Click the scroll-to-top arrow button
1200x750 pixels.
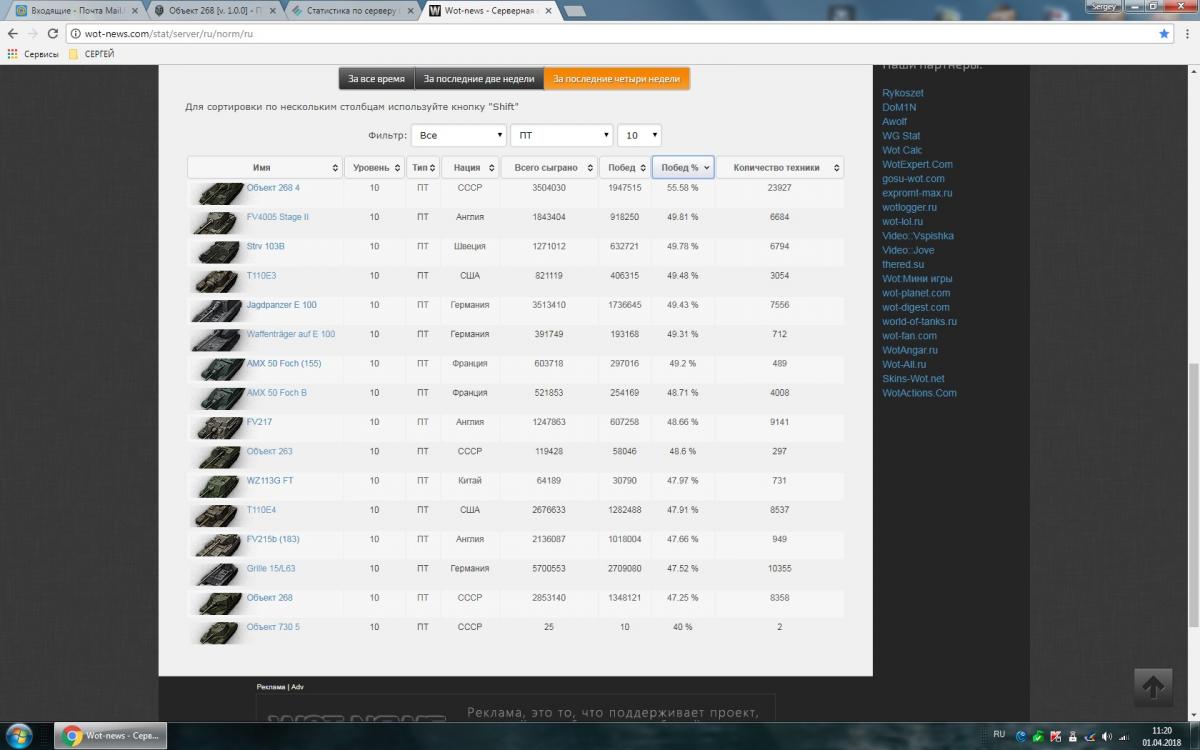click(1152, 687)
